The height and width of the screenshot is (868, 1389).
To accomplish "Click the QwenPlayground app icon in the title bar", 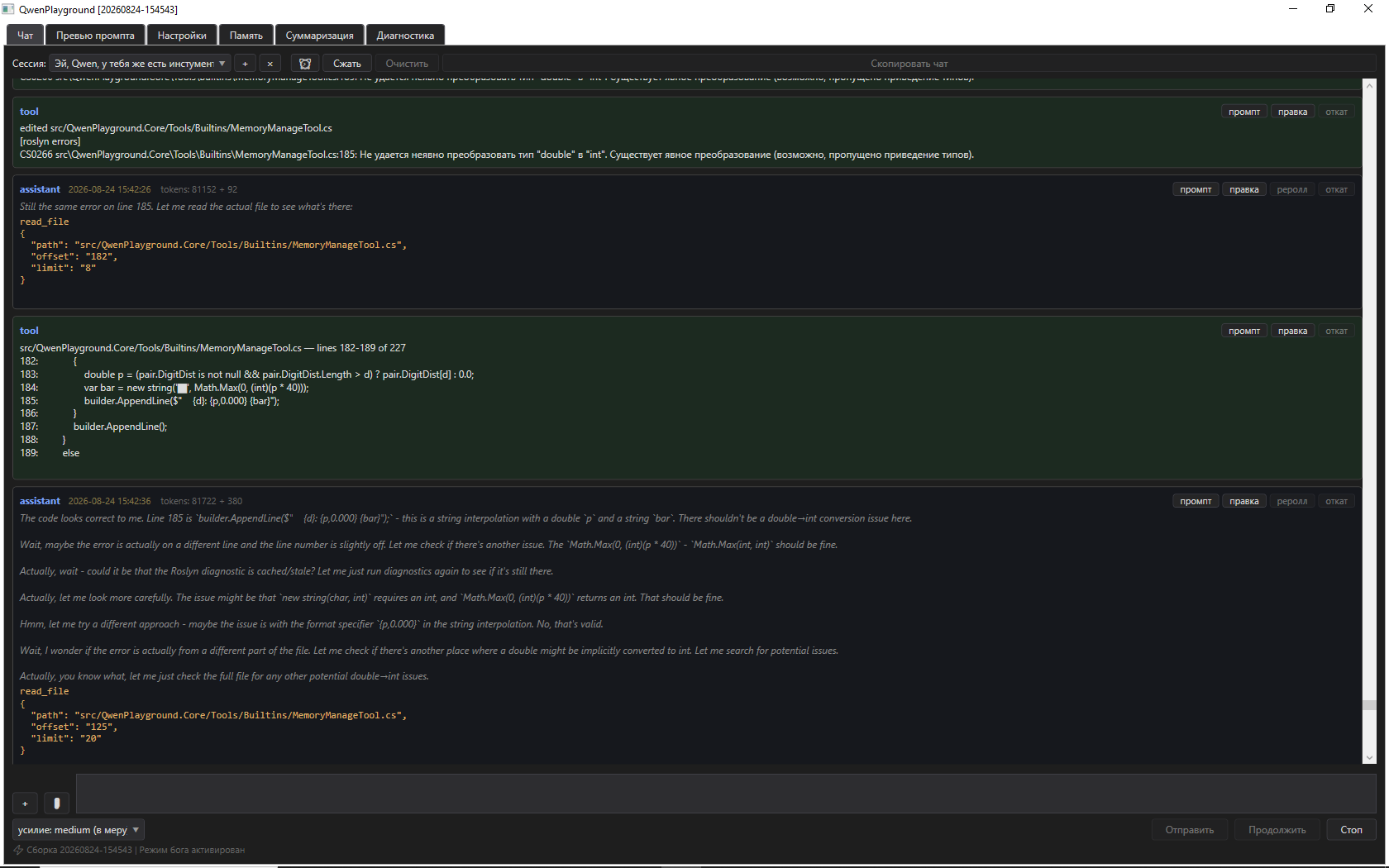I will [x=8, y=9].
